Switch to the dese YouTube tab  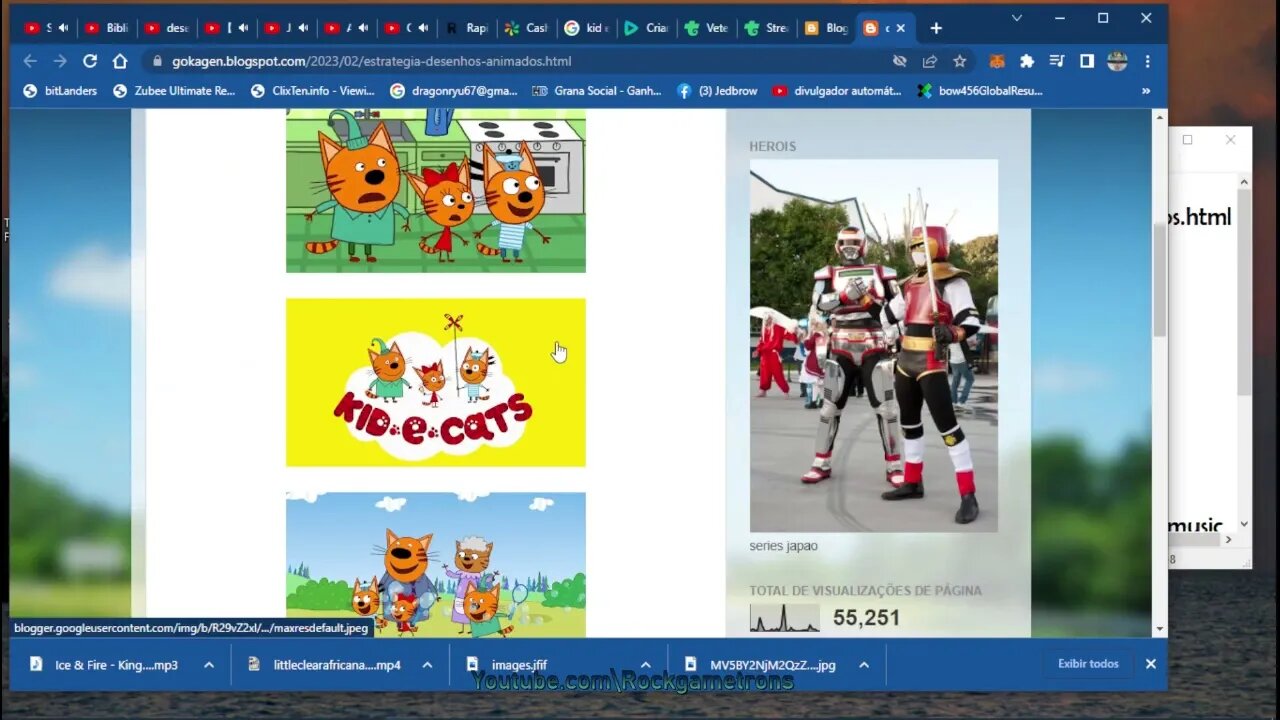pyautogui.click(x=168, y=28)
